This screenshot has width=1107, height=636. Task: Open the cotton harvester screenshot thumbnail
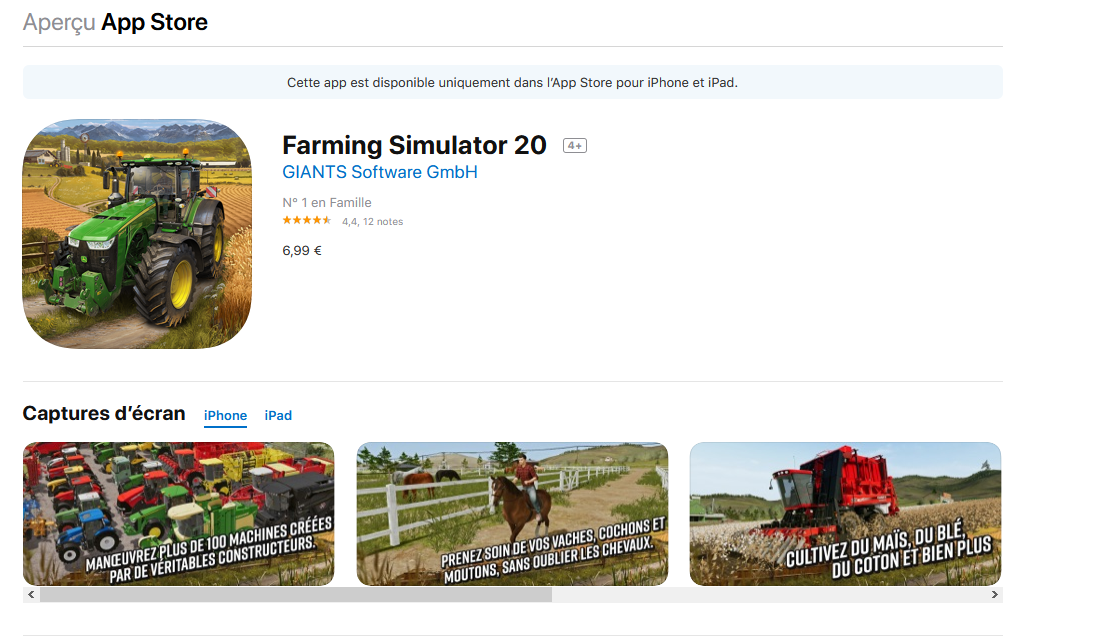(845, 514)
